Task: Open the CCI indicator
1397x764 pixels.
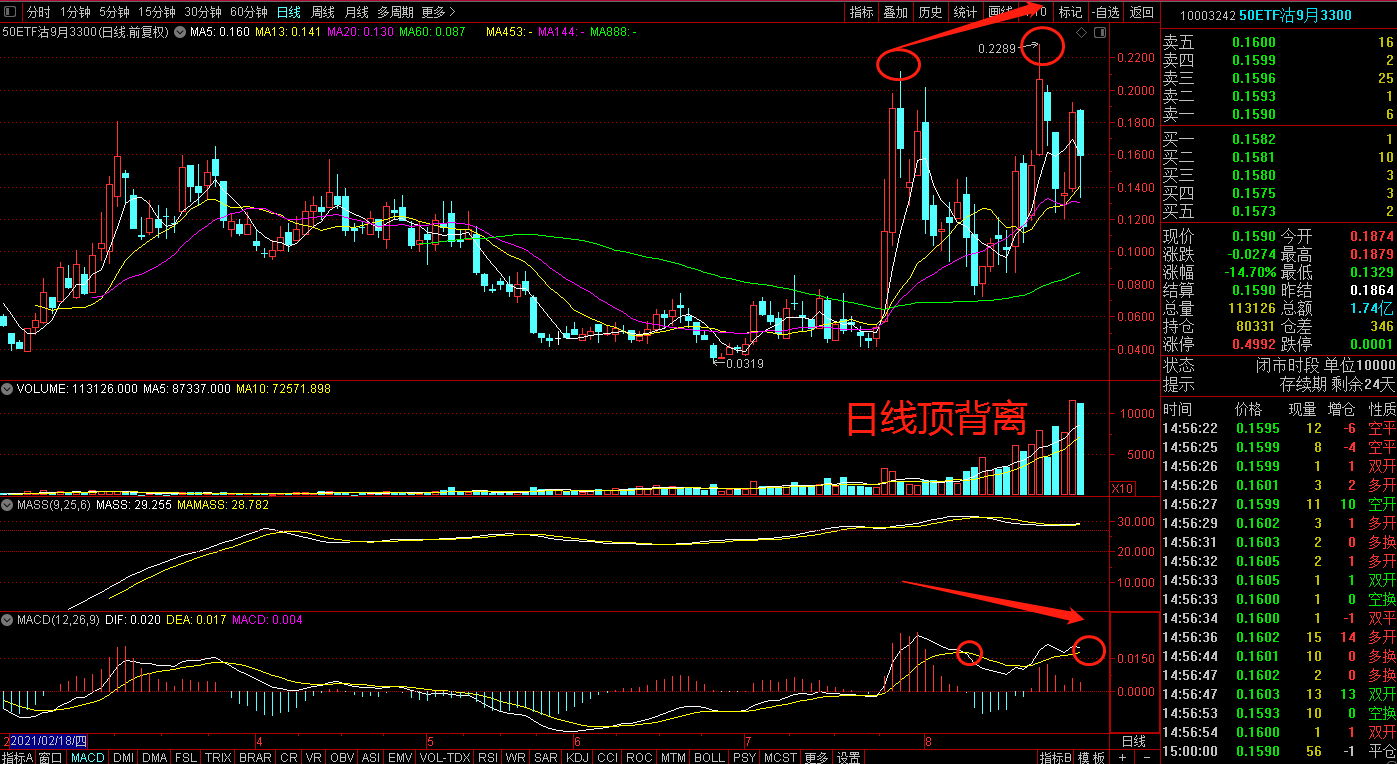Action: pyautogui.click(x=604, y=758)
